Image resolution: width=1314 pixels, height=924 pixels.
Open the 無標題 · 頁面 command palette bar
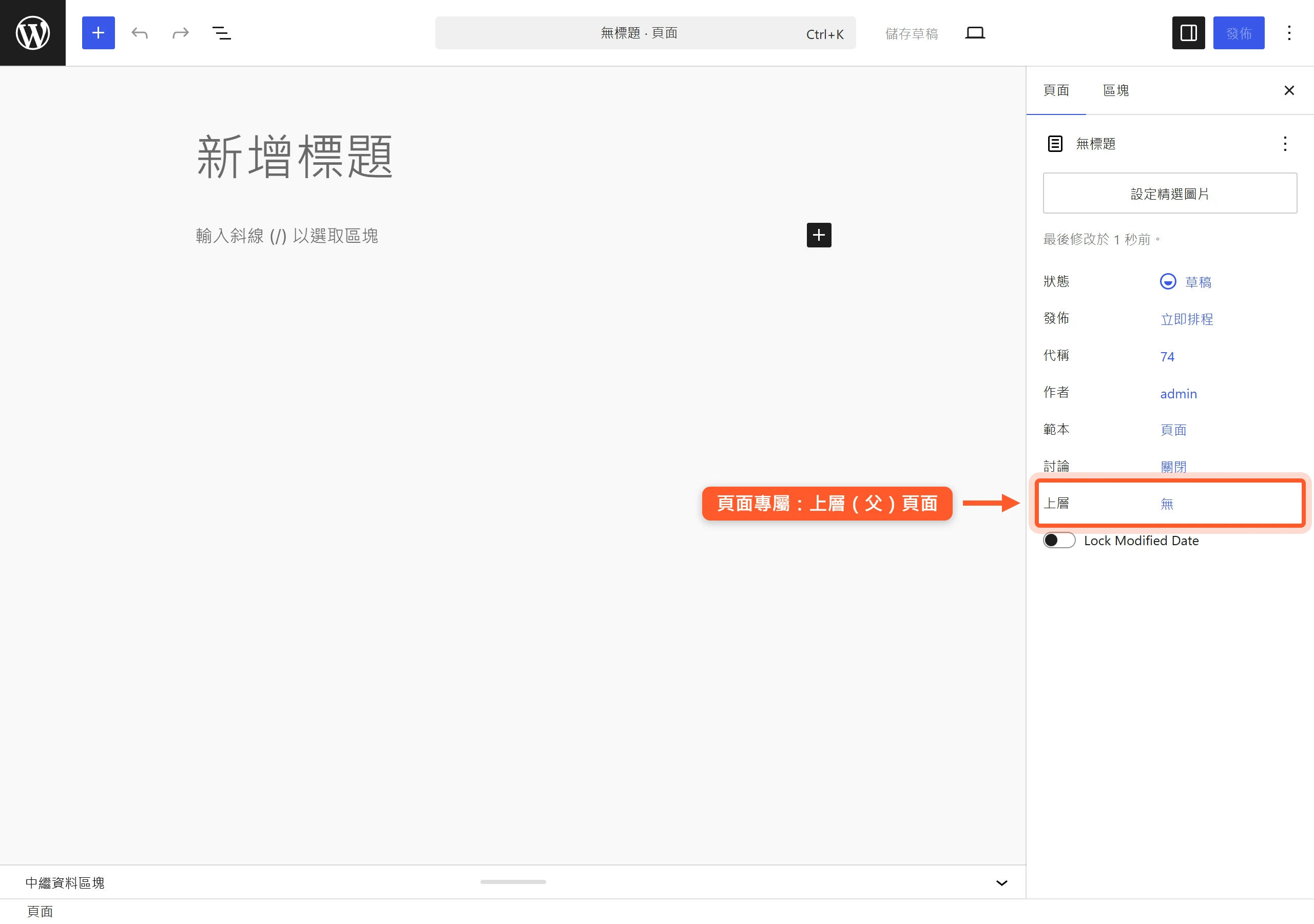(645, 33)
